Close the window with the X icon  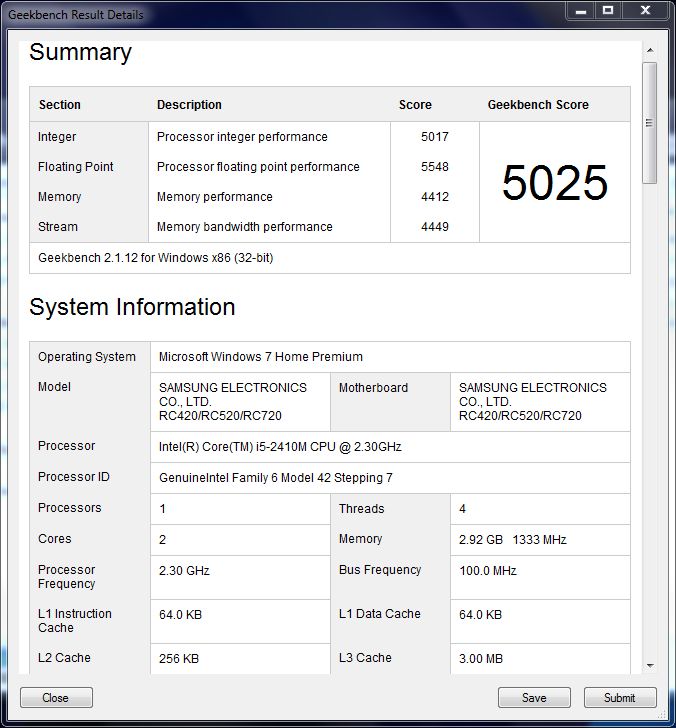[x=645, y=10]
